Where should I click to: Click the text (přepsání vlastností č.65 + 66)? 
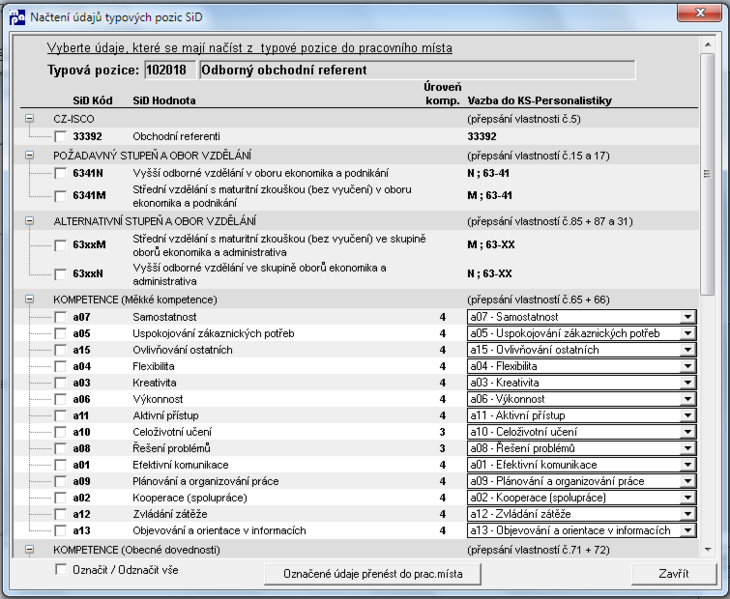538,300
